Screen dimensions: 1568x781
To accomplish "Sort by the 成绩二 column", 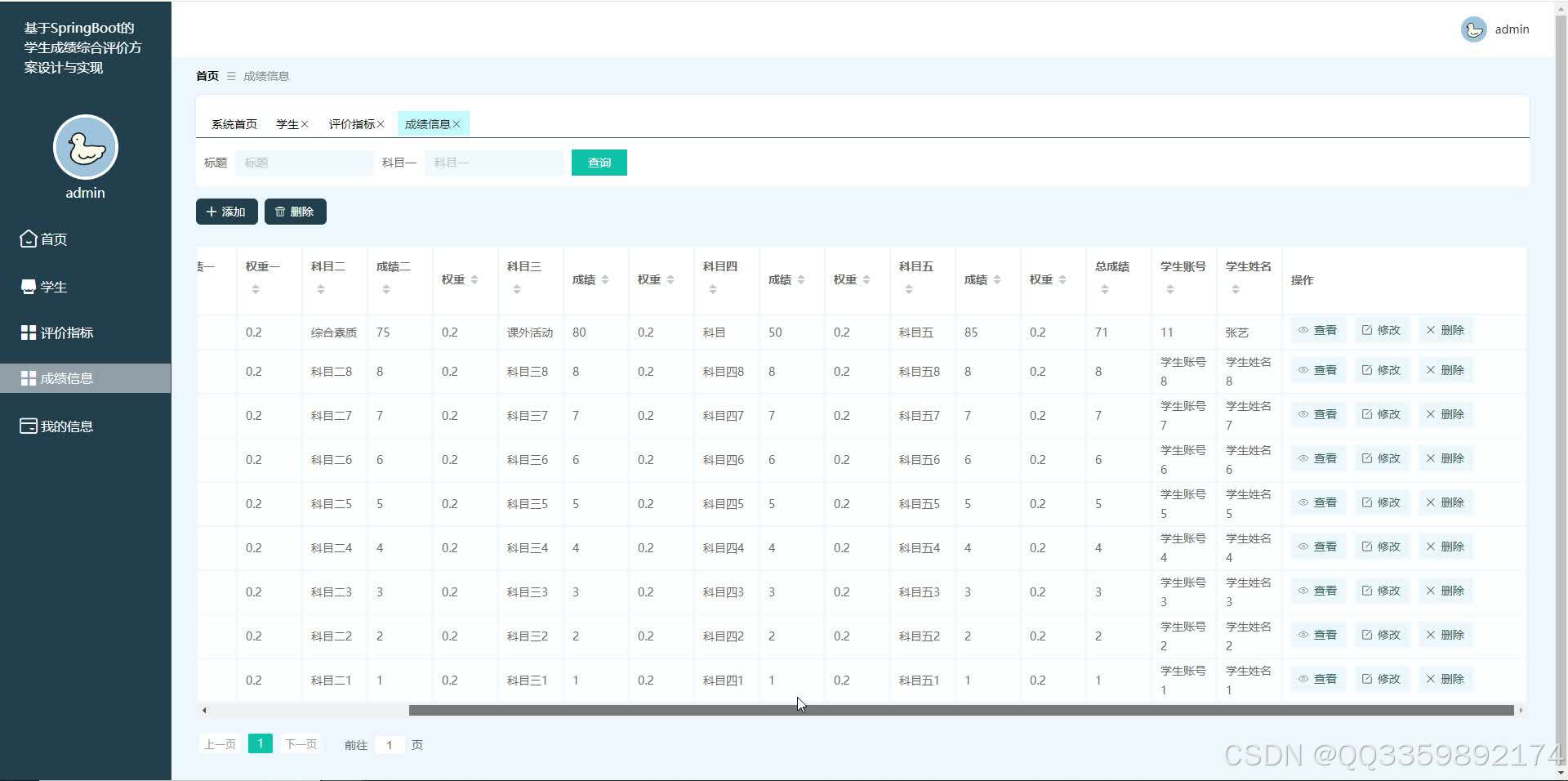I will click(x=386, y=289).
